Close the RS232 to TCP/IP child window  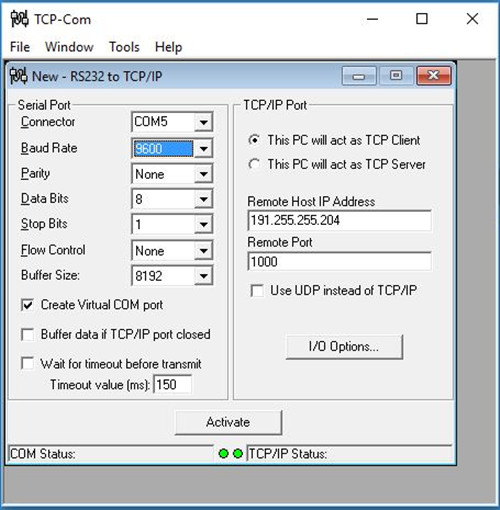(434, 76)
